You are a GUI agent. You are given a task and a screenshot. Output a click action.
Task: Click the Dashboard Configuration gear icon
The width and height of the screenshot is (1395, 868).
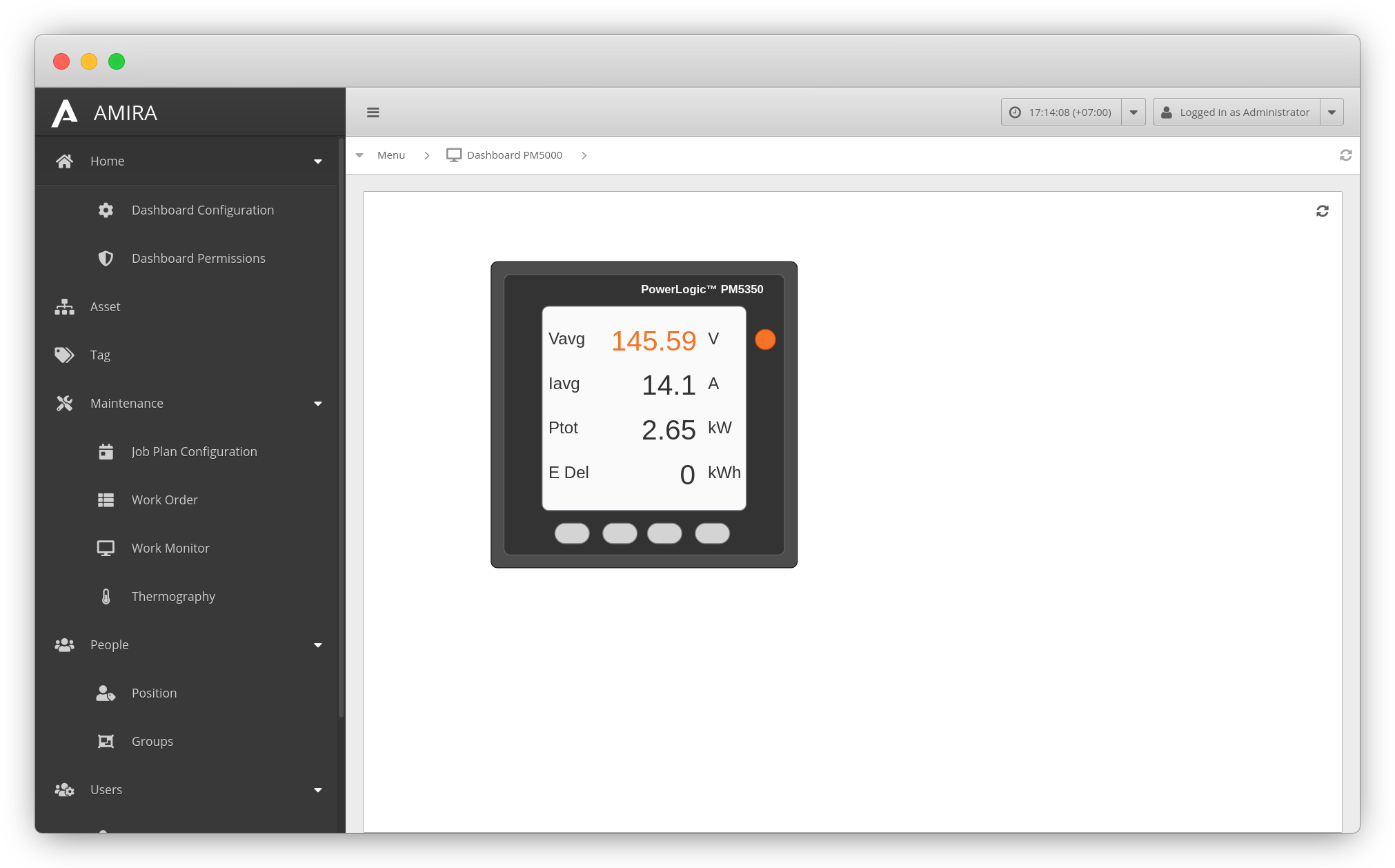point(106,210)
